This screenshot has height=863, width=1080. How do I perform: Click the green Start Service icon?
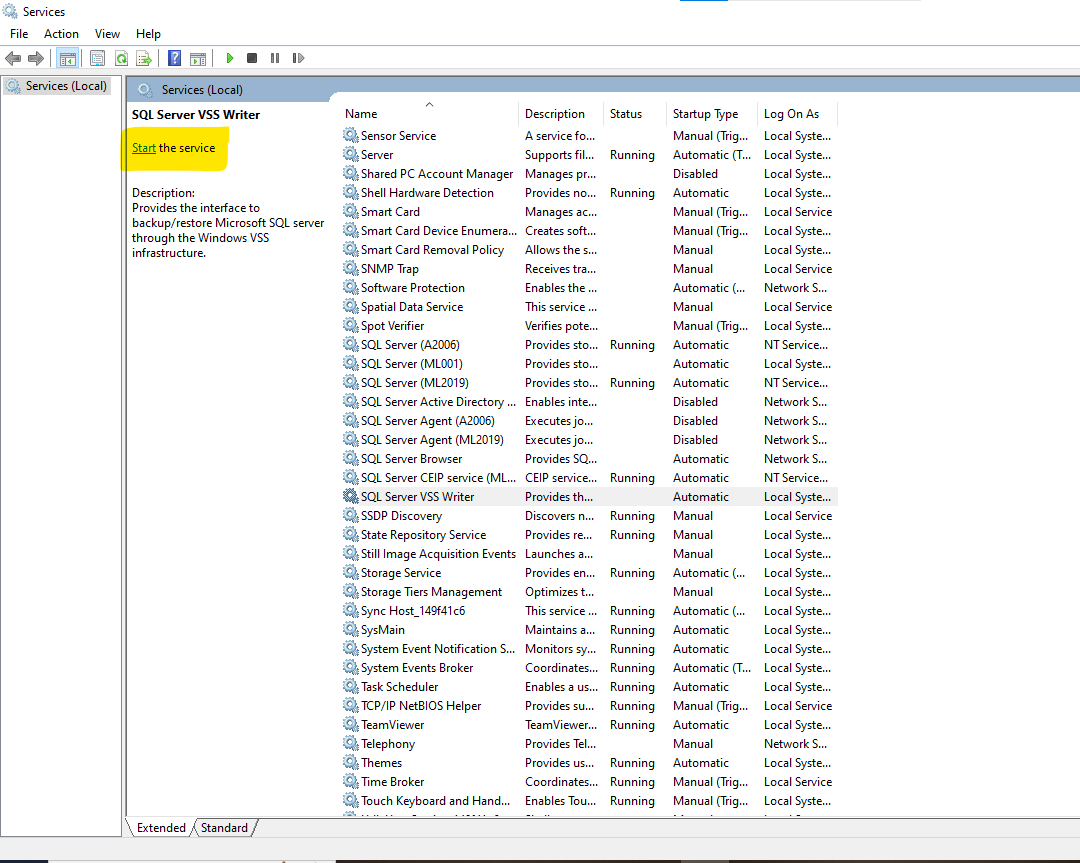[230, 59]
